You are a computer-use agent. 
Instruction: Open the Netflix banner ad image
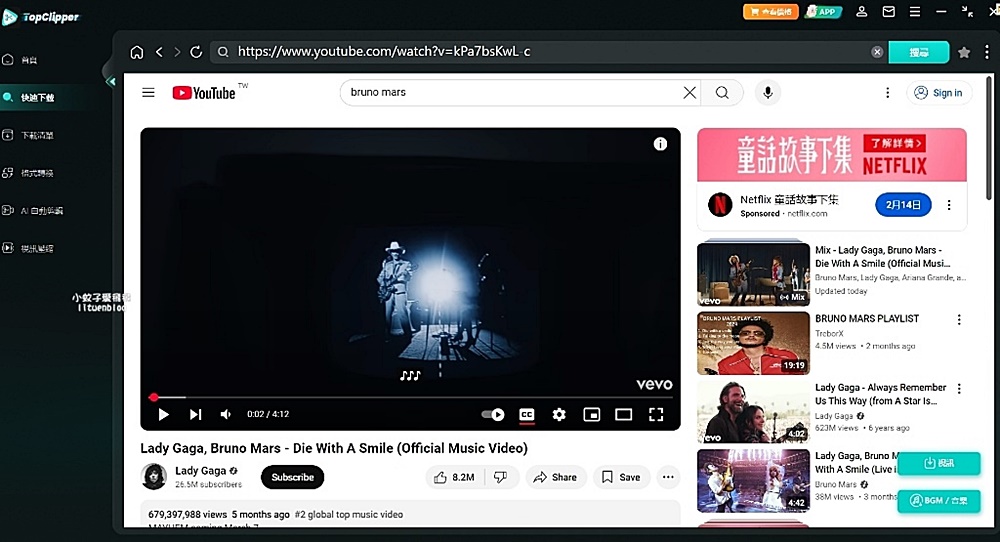[x=832, y=155]
